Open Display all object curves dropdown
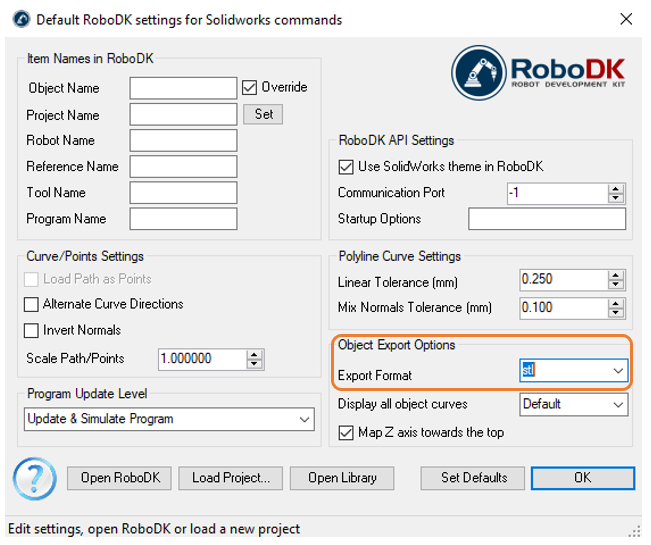Screen dimensions: 651x545 (617, 404)
